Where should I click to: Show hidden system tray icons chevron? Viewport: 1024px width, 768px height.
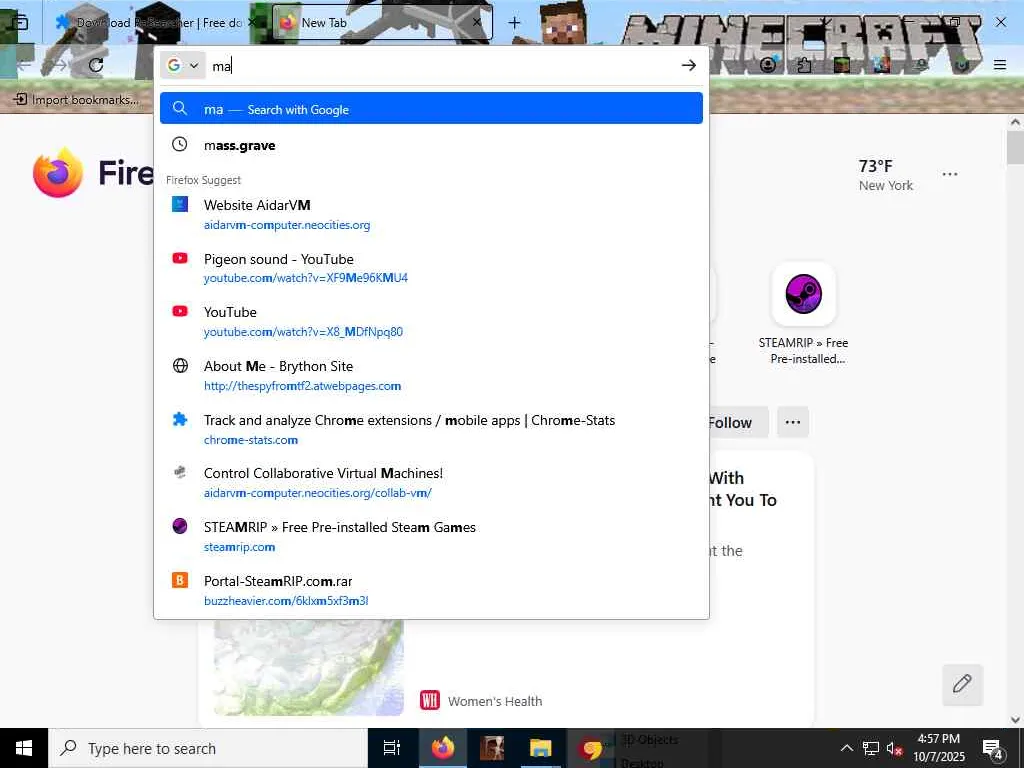pos(846,748)
